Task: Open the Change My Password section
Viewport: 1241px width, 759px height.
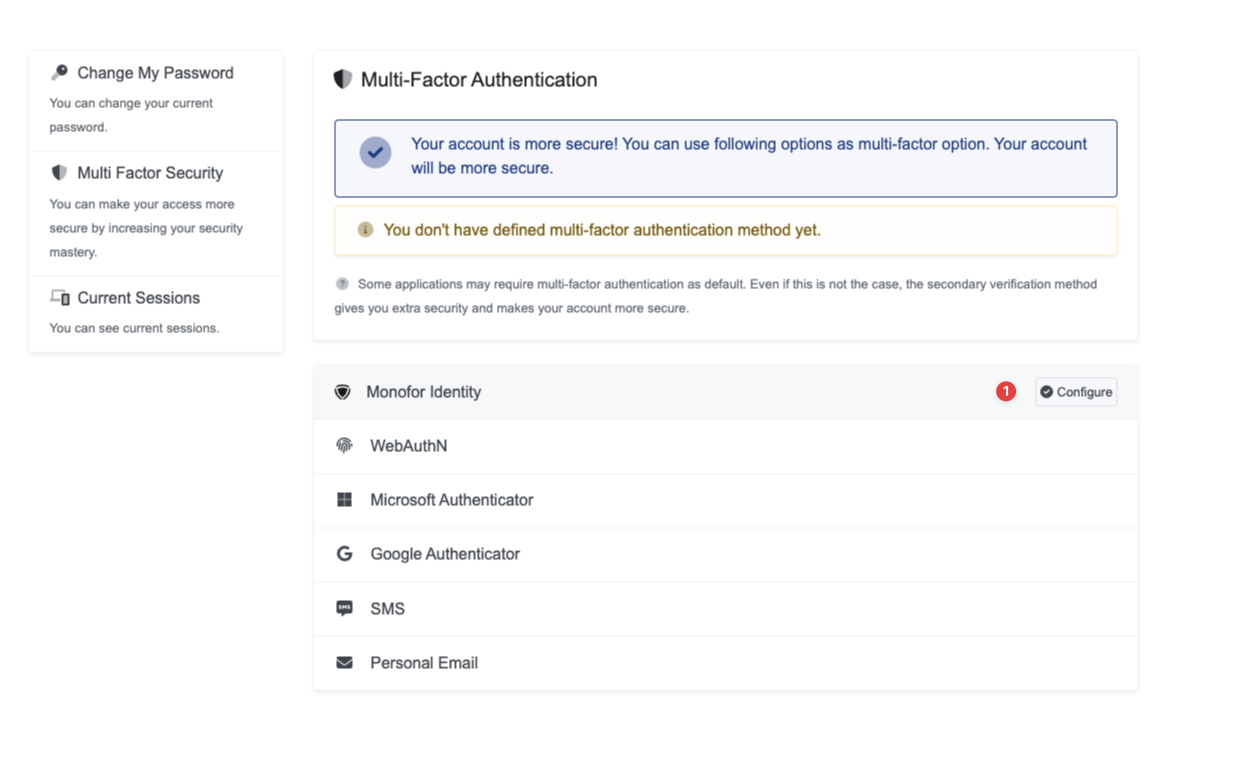Action: (x=155, y=73)
